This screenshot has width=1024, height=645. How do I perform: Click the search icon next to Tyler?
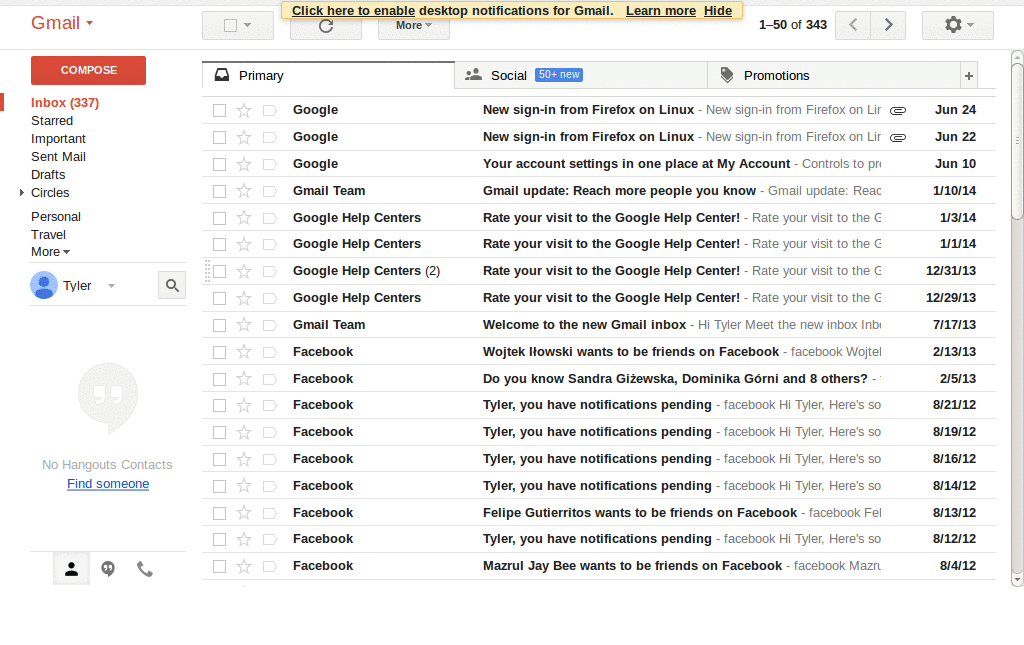pos(172,285)
